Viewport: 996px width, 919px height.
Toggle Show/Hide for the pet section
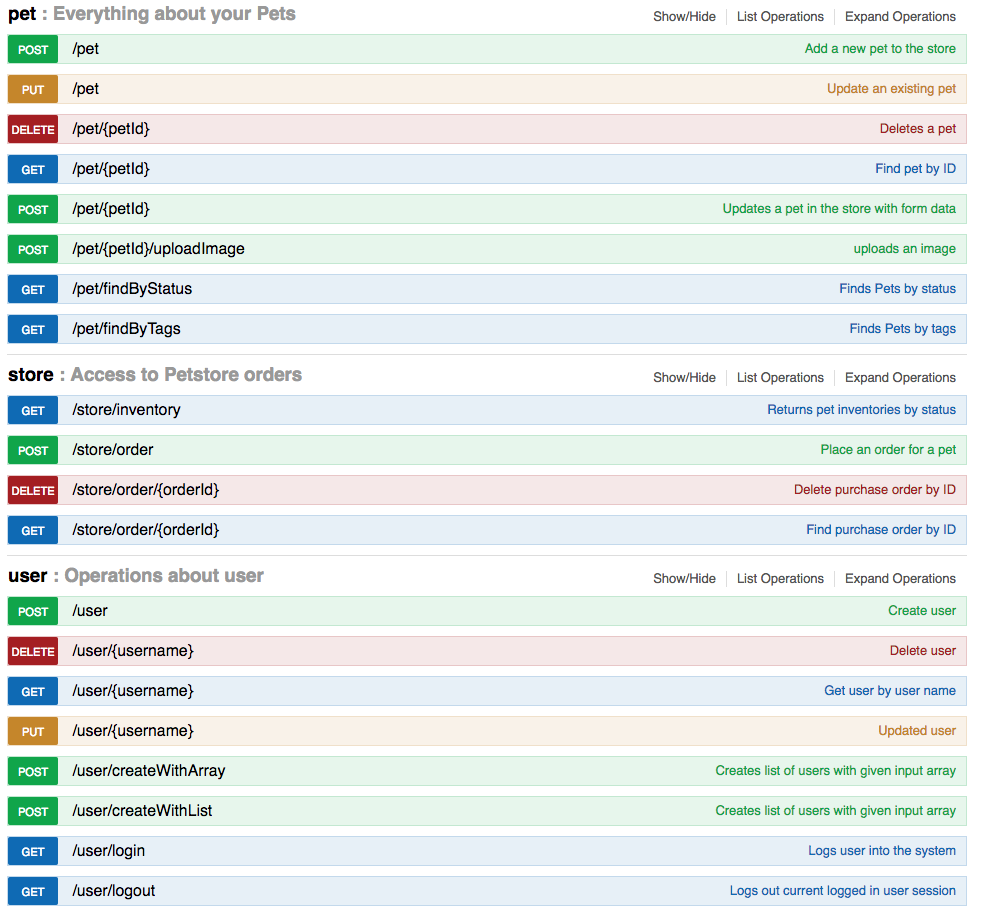click(x=684, y=17)
